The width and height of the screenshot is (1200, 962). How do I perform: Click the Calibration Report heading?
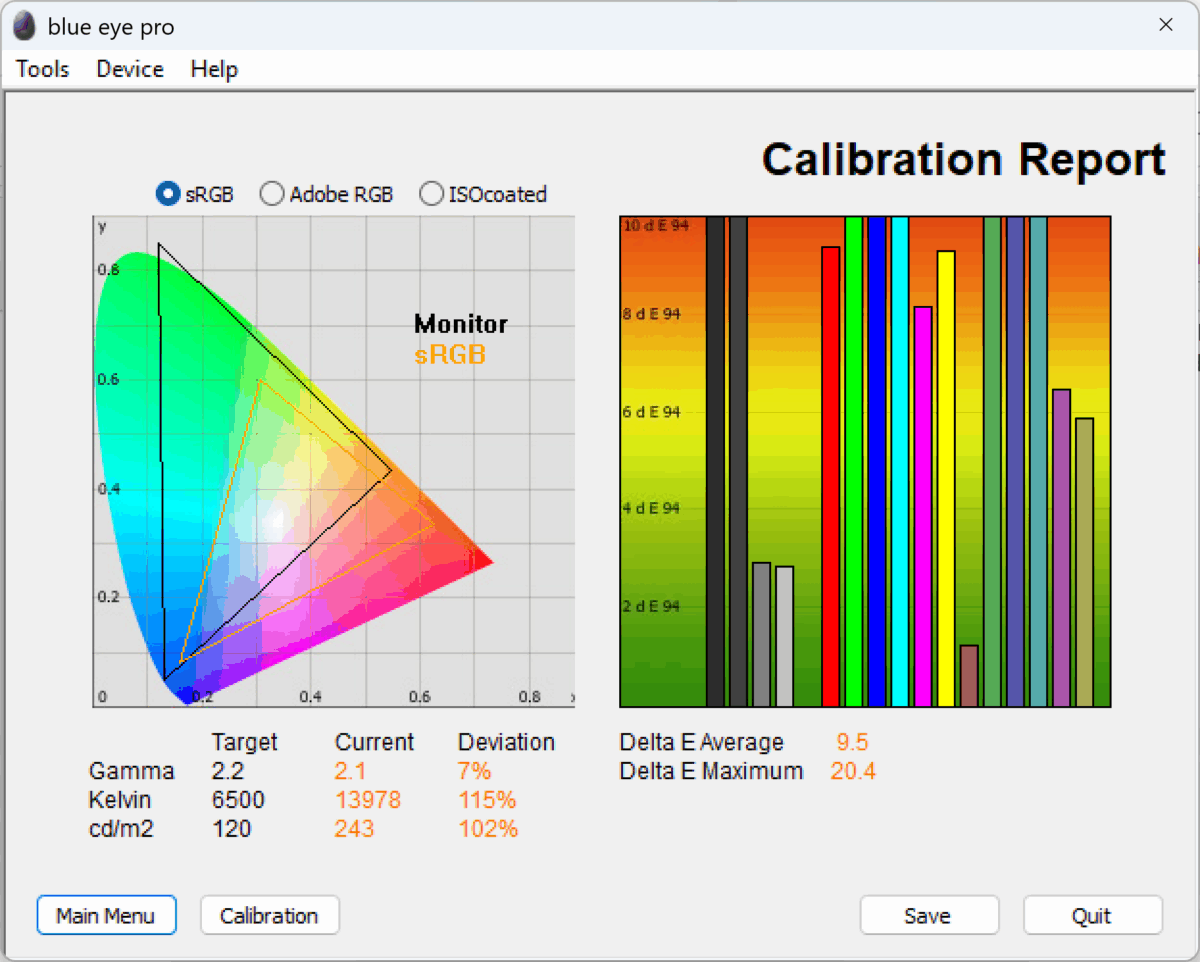point(963,159)
